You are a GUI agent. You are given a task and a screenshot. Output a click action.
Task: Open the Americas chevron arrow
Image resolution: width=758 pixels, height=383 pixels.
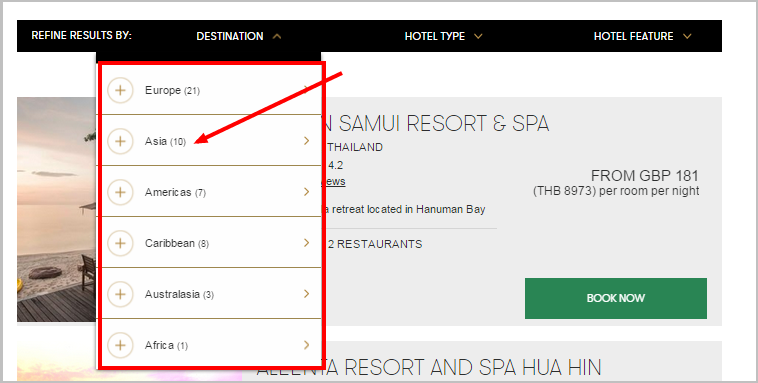tap(306, 192)
